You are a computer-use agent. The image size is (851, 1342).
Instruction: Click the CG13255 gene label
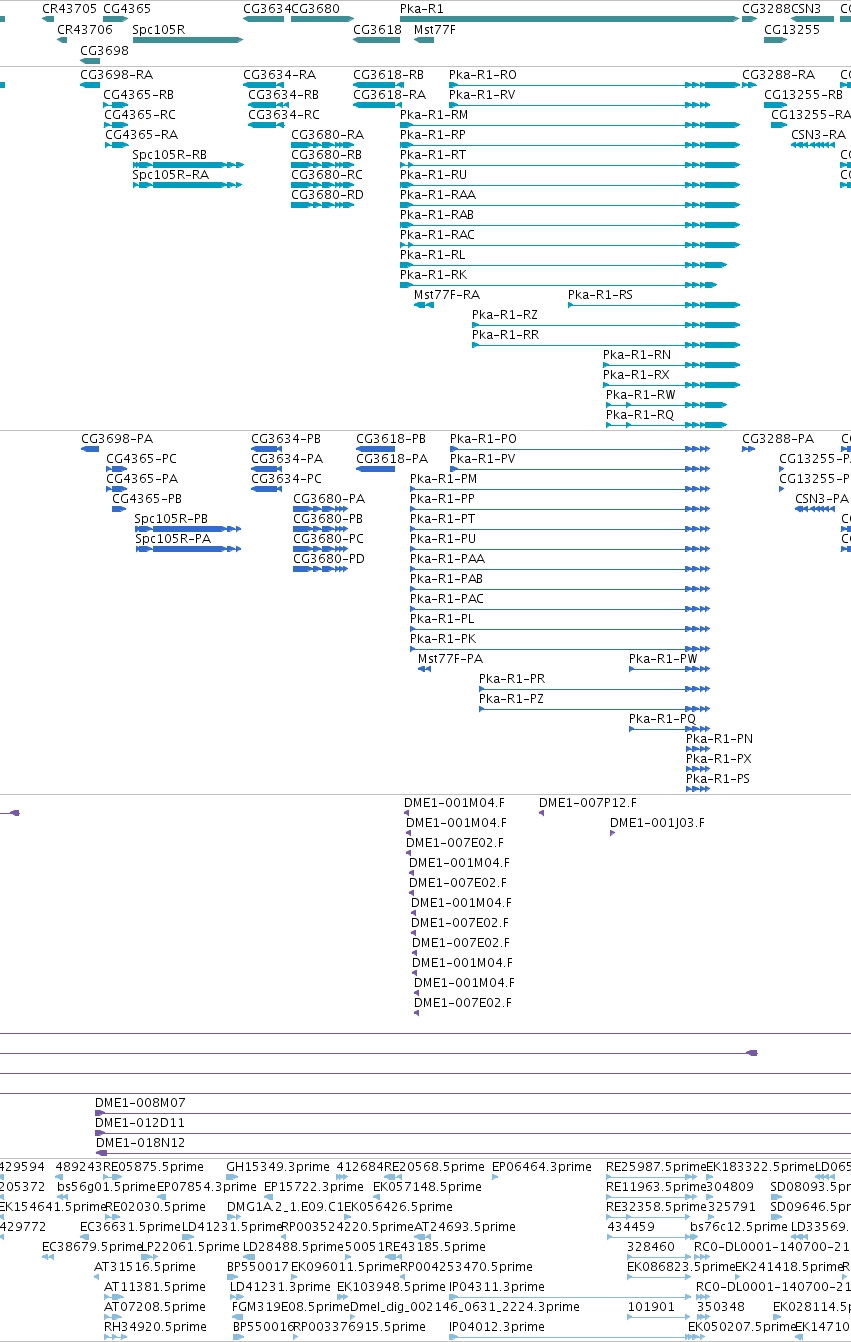point(792,30)
